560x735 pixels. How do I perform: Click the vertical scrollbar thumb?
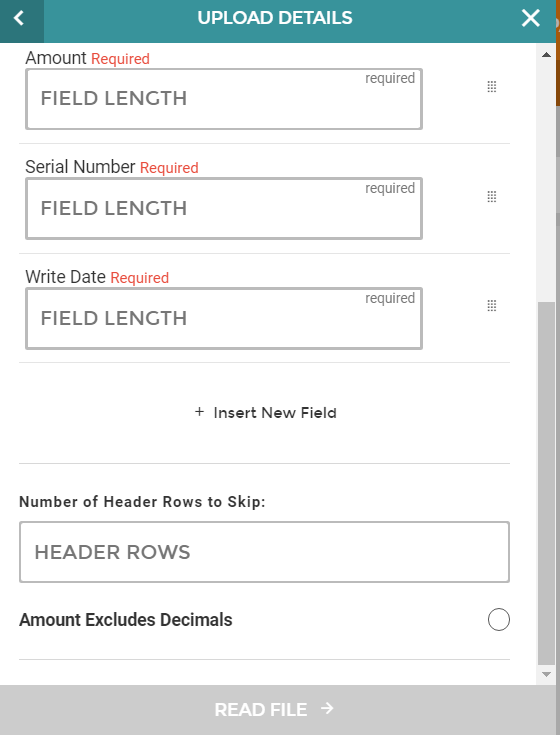pos(546,483)
